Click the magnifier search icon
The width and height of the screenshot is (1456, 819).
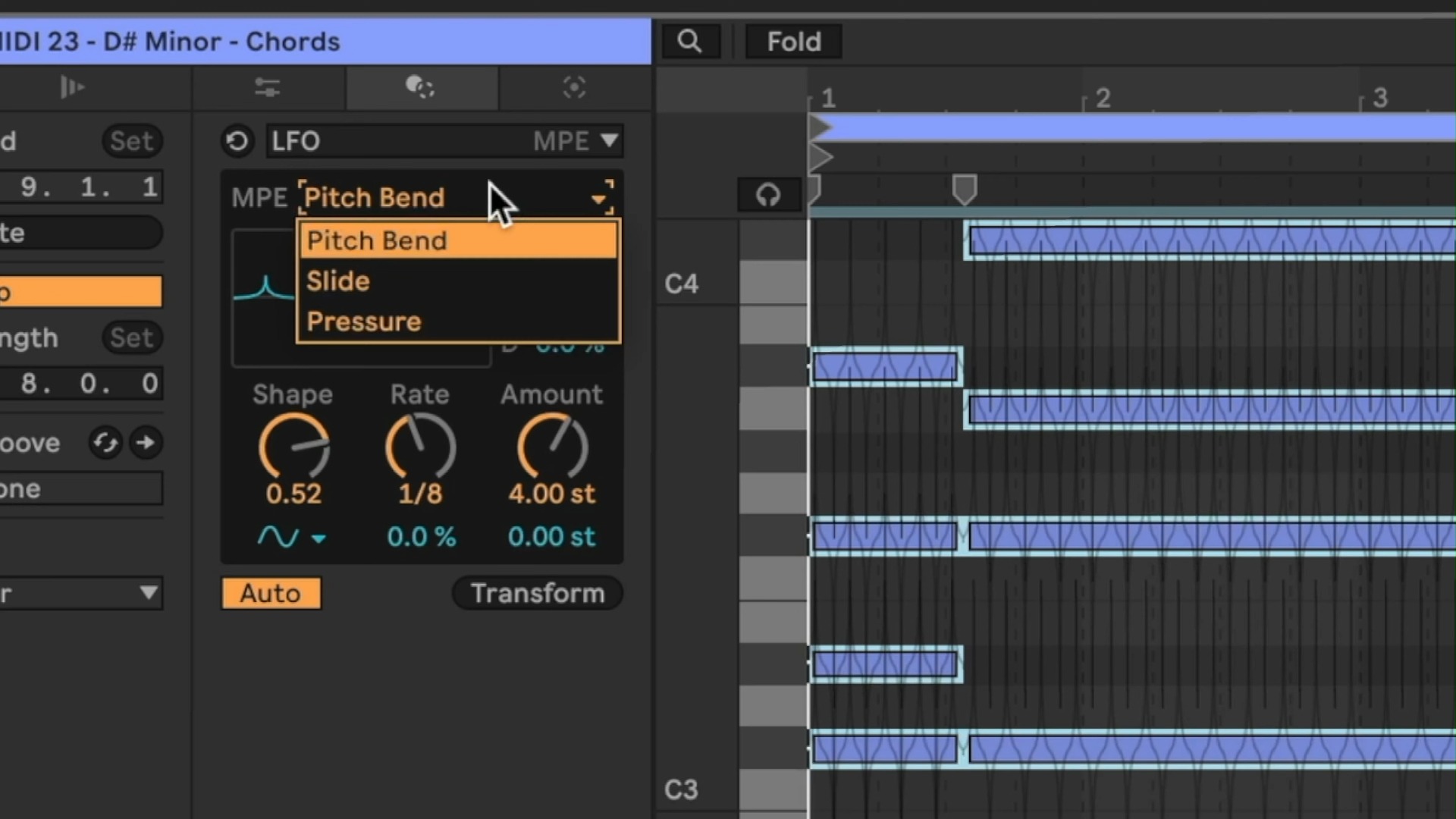point(689,41)
